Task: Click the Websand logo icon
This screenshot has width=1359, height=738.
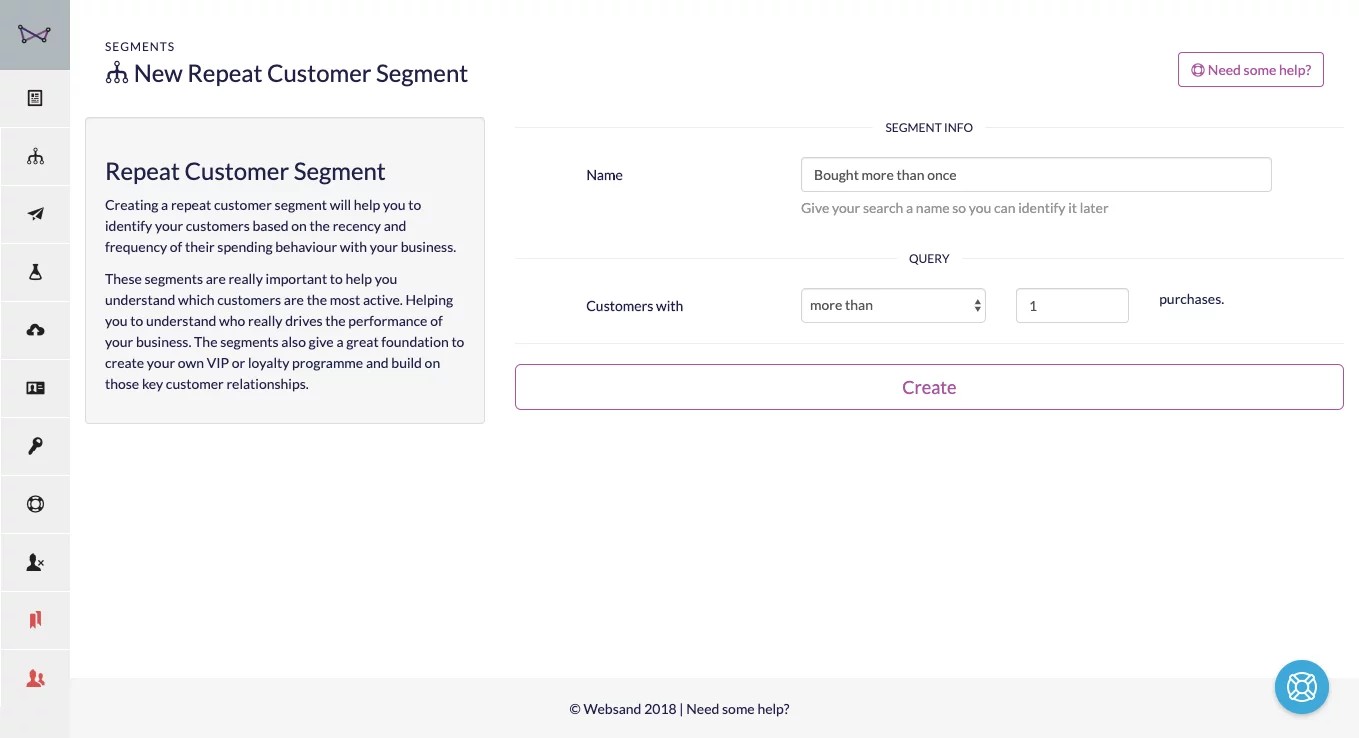Action: (34, 34)
